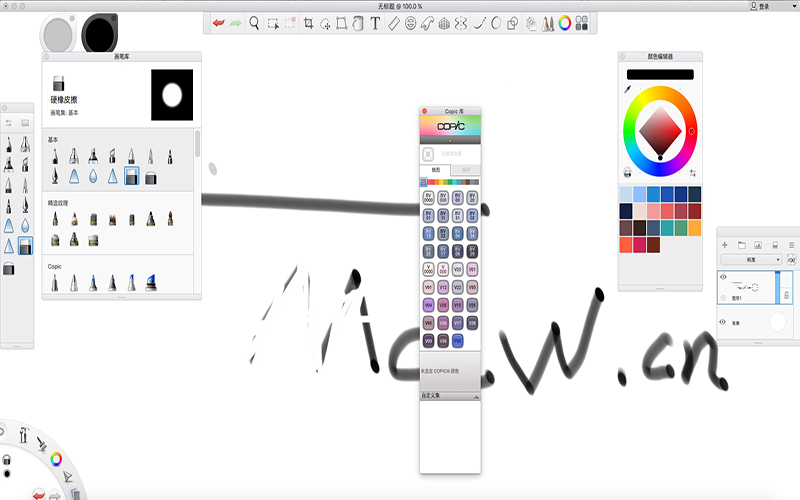Activate the French Curve tool
This screenshot has height=500, width=800.
pyautogui.click(x=427, y=23)
